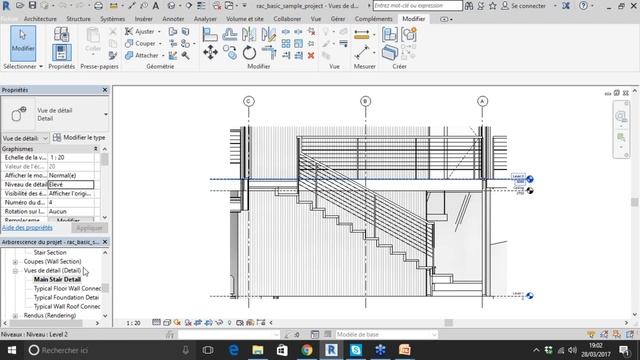This screenshot has width=640, height=360.
Task: Click Create Assembly icon in Créer panel
Action: point(390,34)
